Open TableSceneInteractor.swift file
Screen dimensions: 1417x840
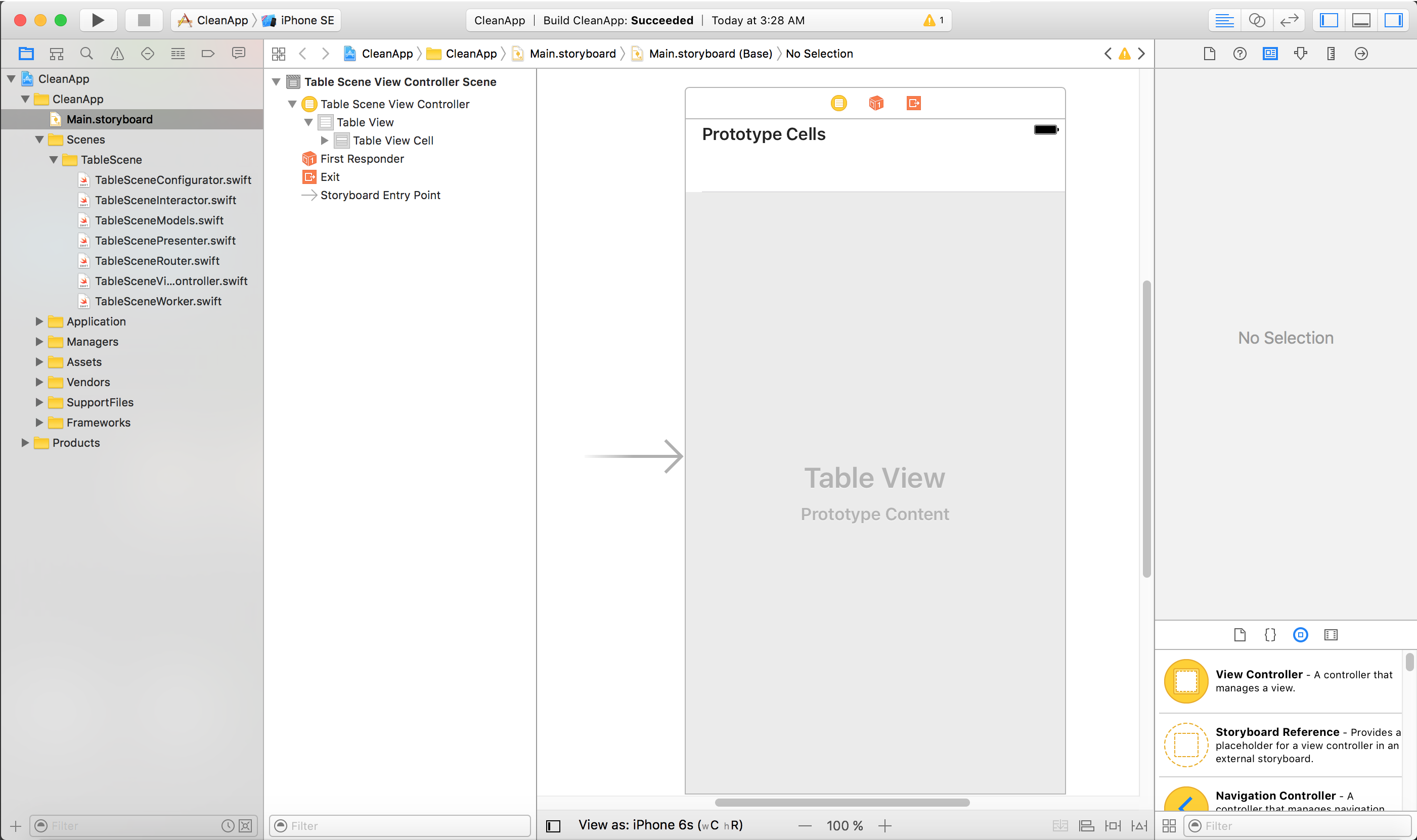point(165,200)
